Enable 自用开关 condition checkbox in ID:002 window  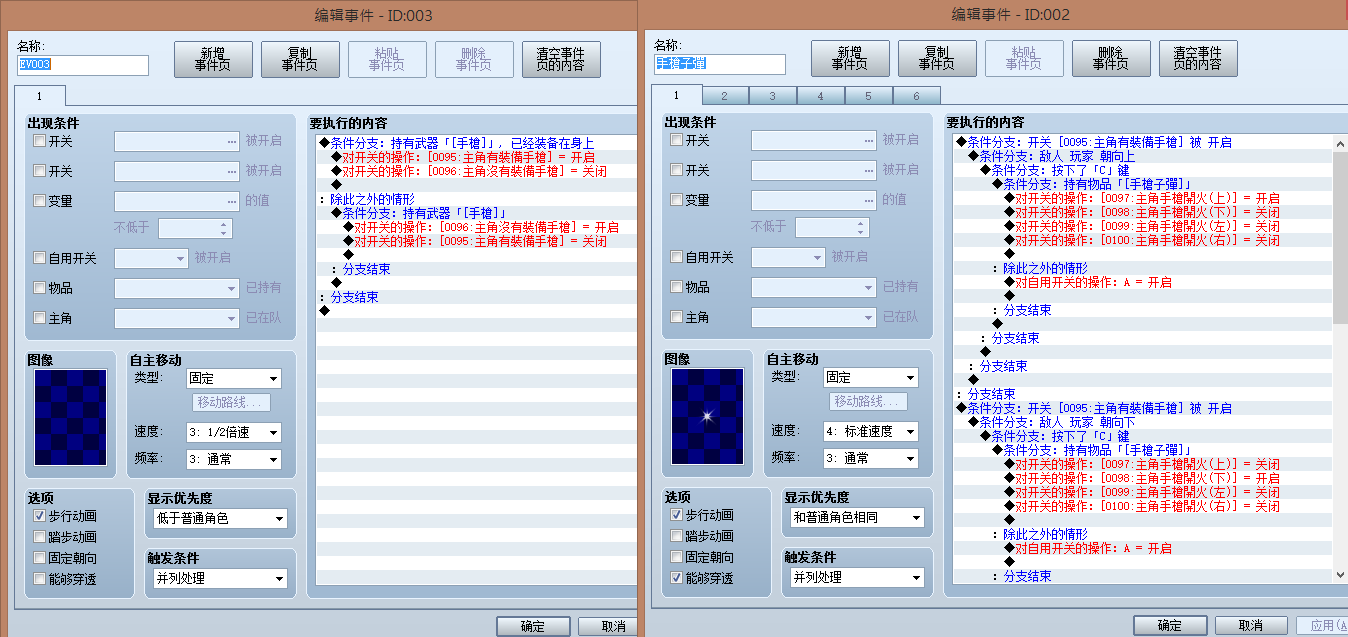coord(677,257)
